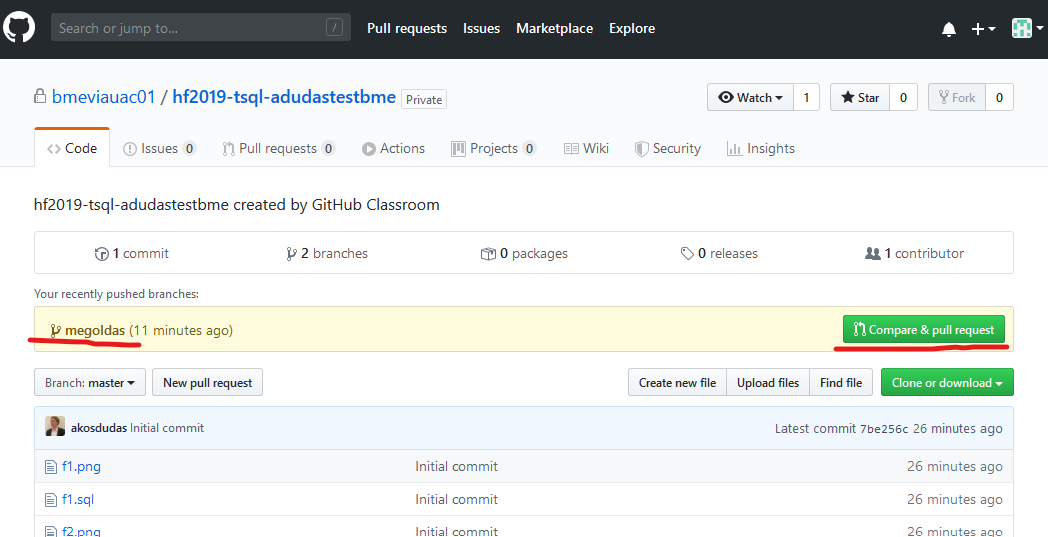Image resolution: width=1048 pixels, height=537 pixels.
Task: Expand the Clone or download menu
Action: click(x=946, y=383)
